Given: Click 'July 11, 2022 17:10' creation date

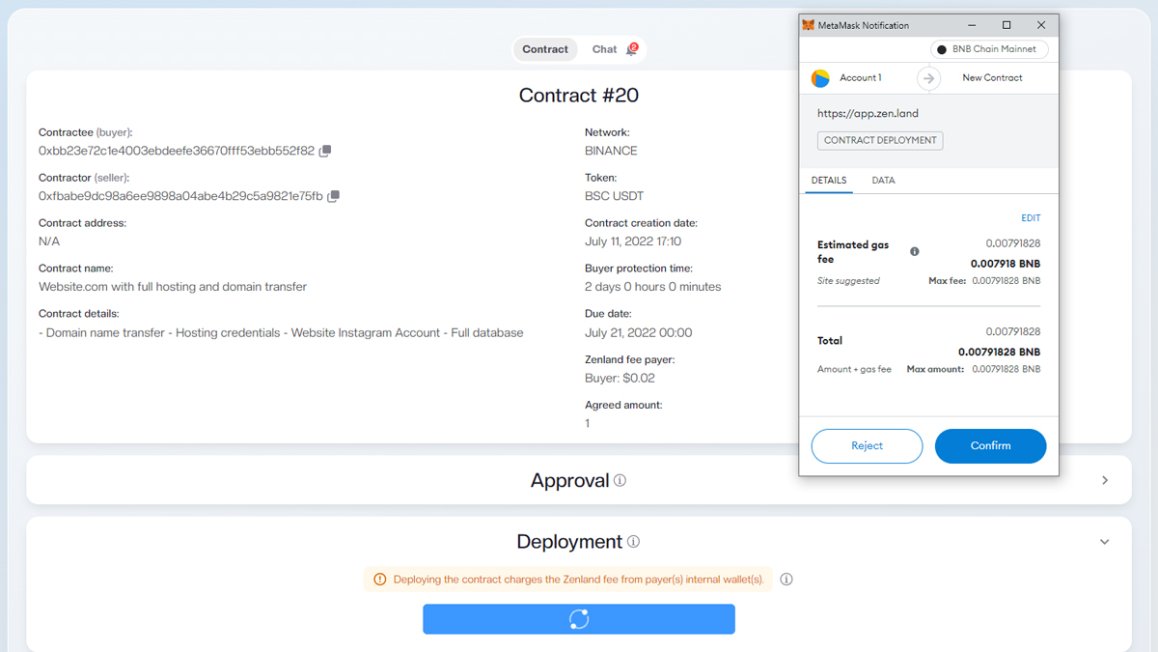Looking at the screenshot, I should (633, 241).
